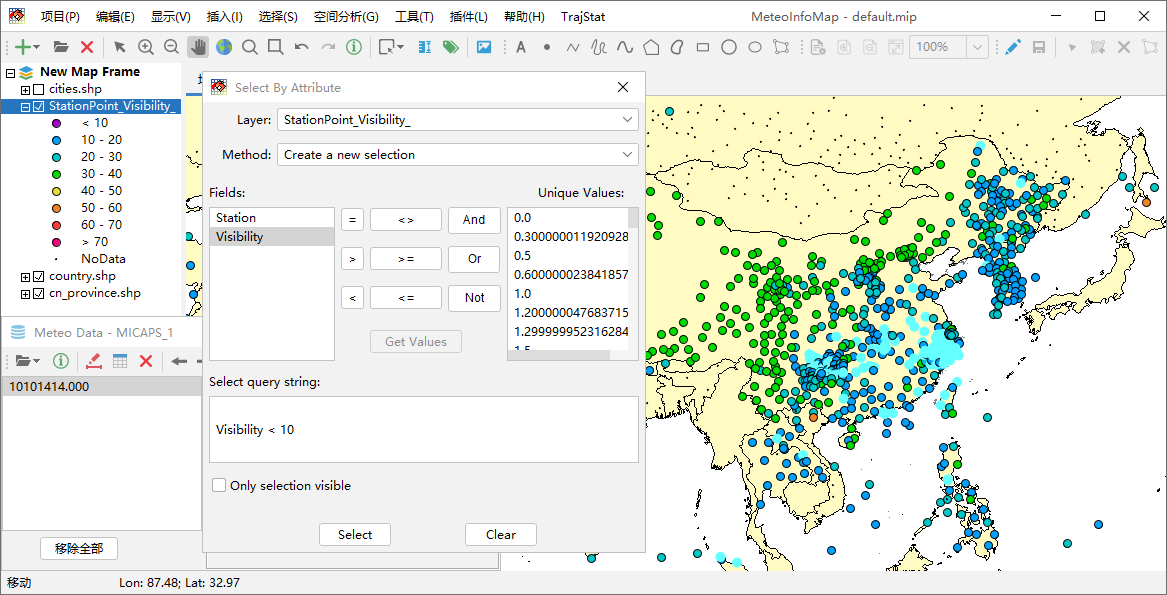1167x595 pixels.
Task: Open the TrajStat menu
Action: (583, 17)
